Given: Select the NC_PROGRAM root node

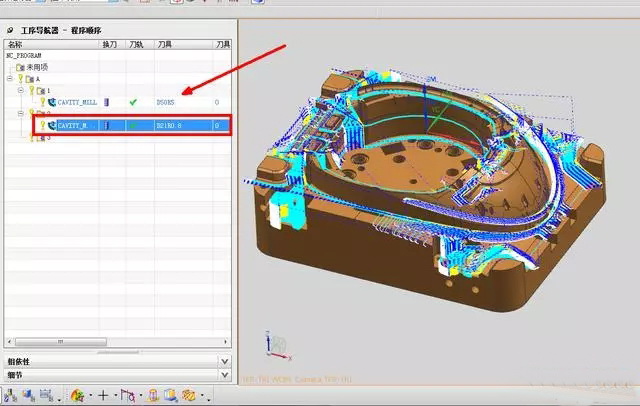Looking at the screenshot, I should coord(24,56).
